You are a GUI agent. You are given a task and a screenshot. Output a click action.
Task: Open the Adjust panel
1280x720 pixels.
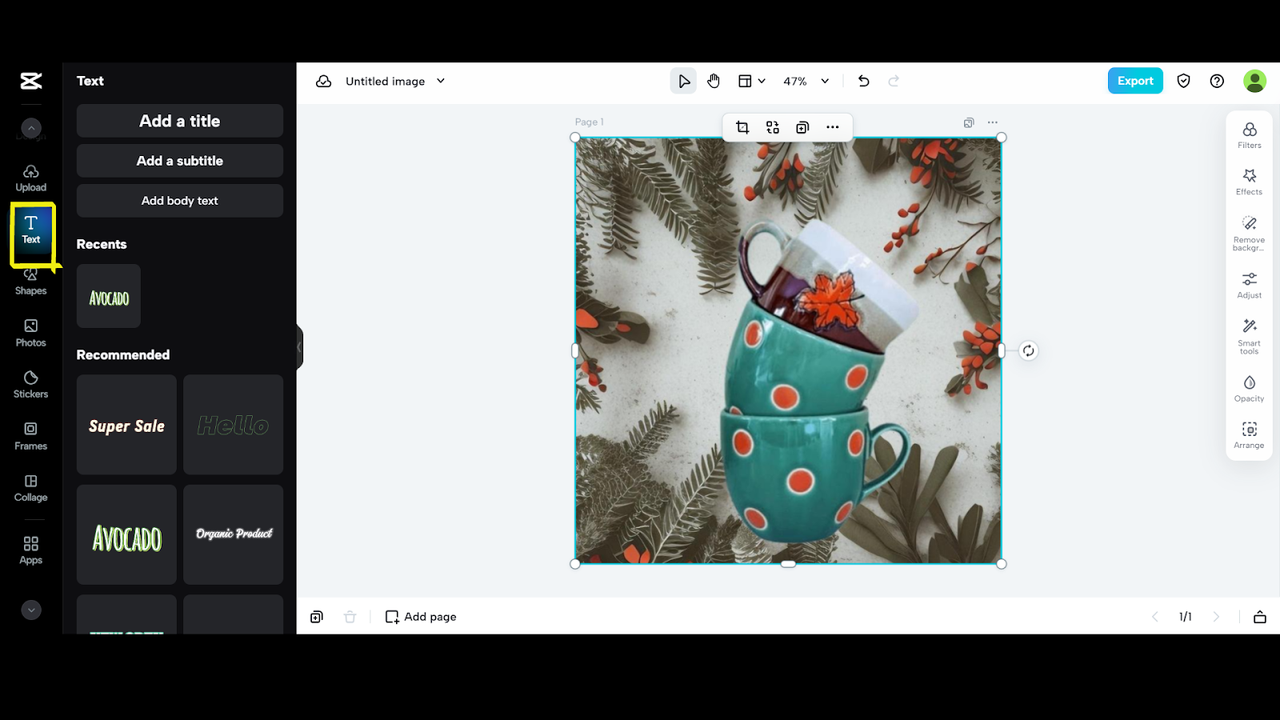coord(1249,285)
